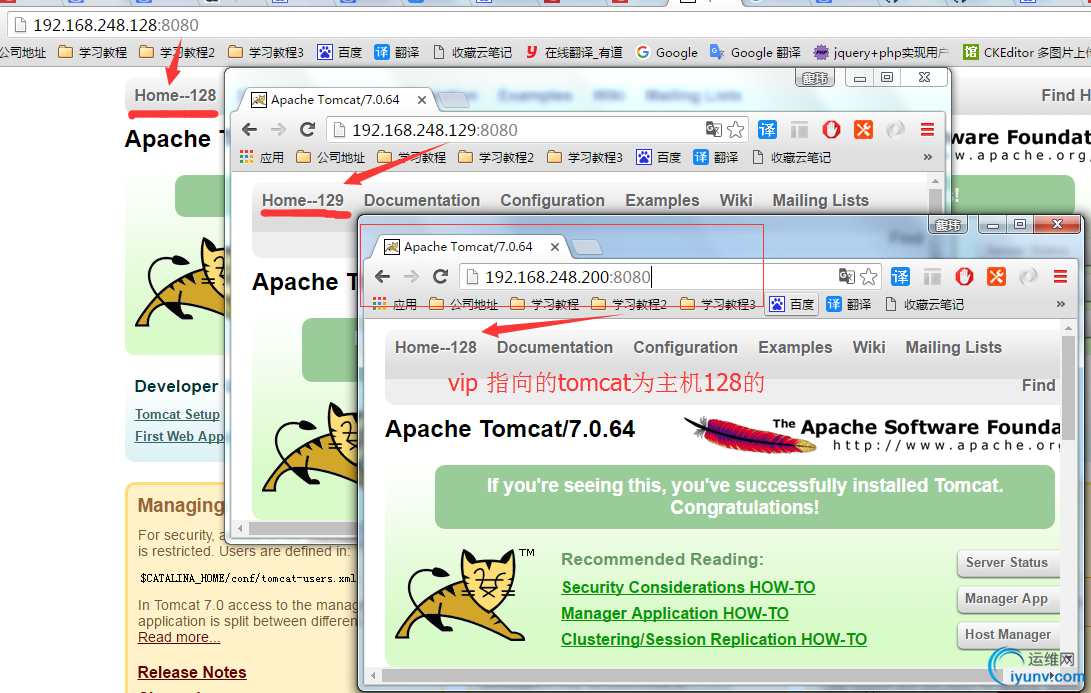Click the red Opera-style extension icon in the 192.168.248.200 window
Screen dimensions: 1091x693
click(x=964, y=276)
